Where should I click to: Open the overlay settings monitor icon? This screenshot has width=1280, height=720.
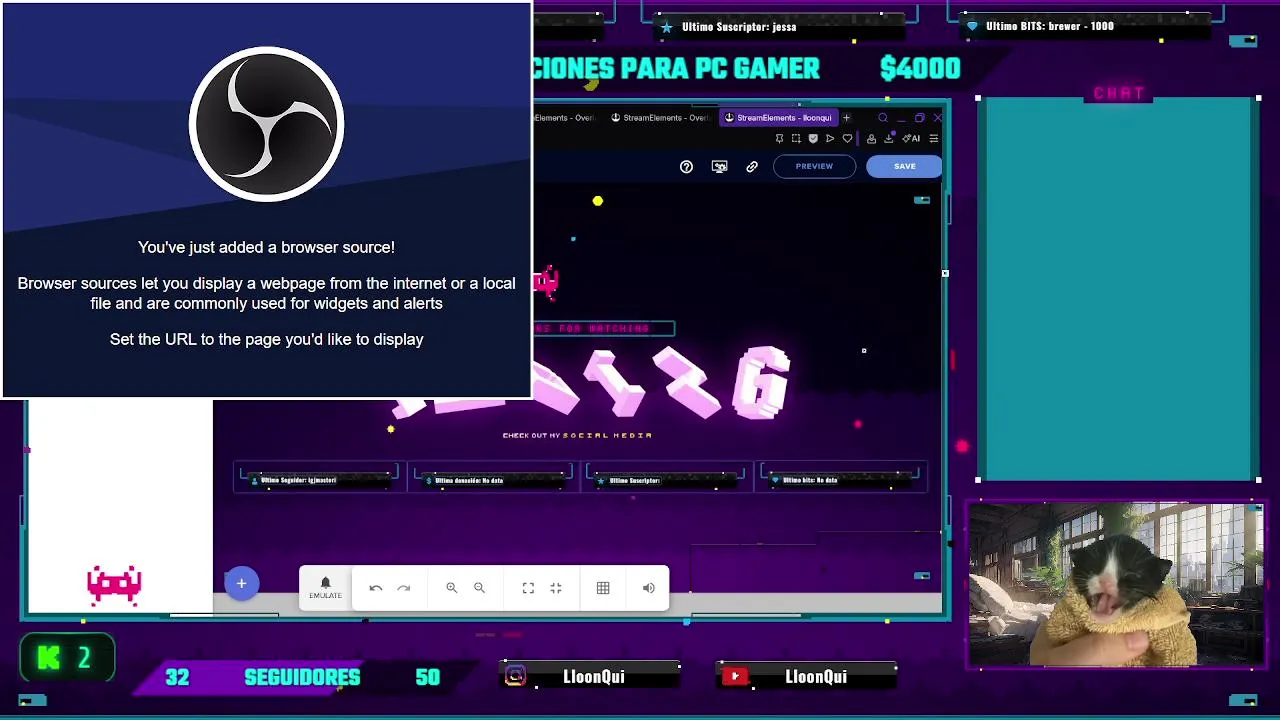[719, 167]
